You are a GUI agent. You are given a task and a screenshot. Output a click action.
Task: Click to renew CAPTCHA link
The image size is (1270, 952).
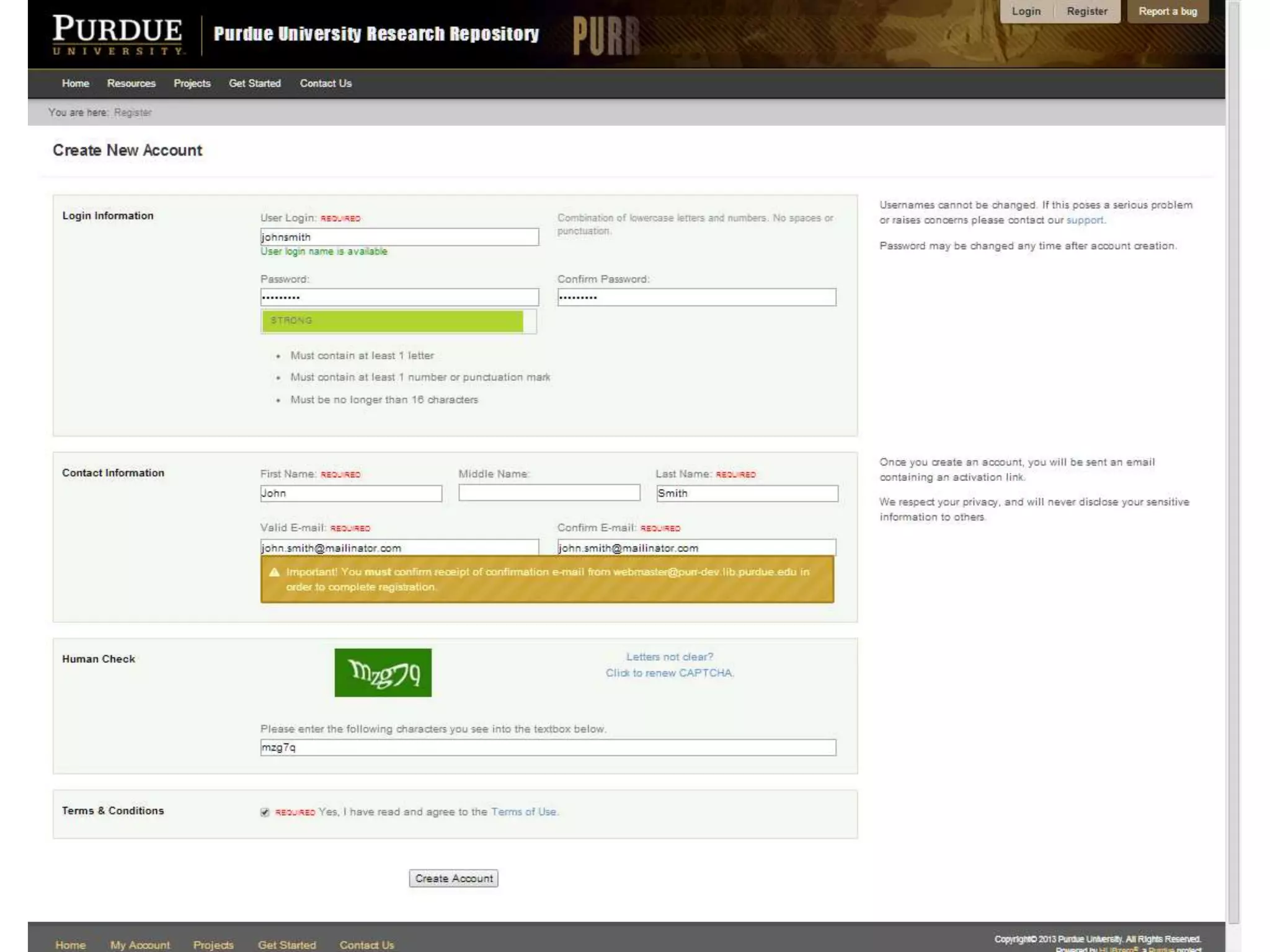(x=669, y=672)
